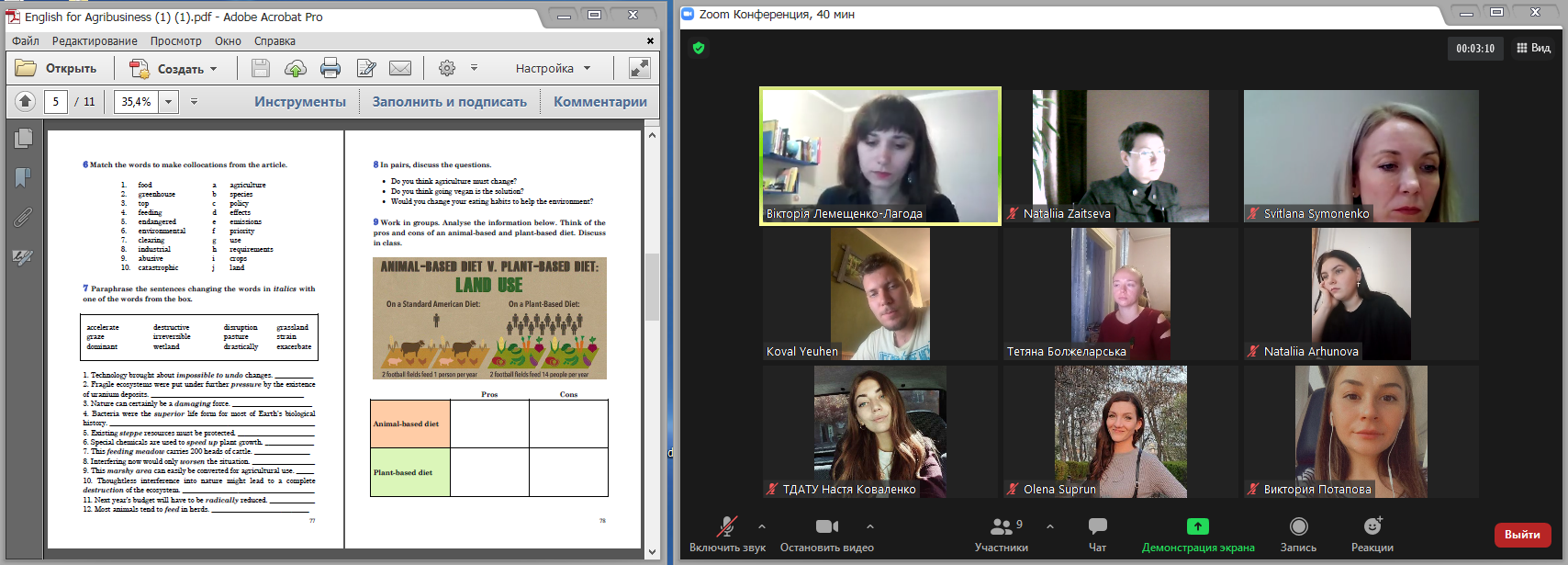Viewport: 1568px width, 565px height.
Task: Select Olena Suprun video tile
Action: (x=1120, y=432)
